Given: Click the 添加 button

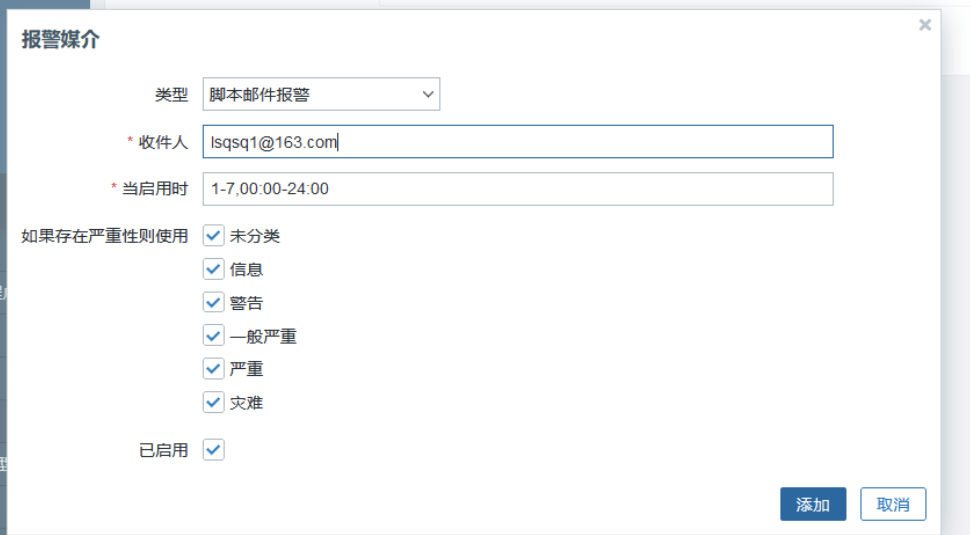Looking at the screenshot, I should [813, 504].
